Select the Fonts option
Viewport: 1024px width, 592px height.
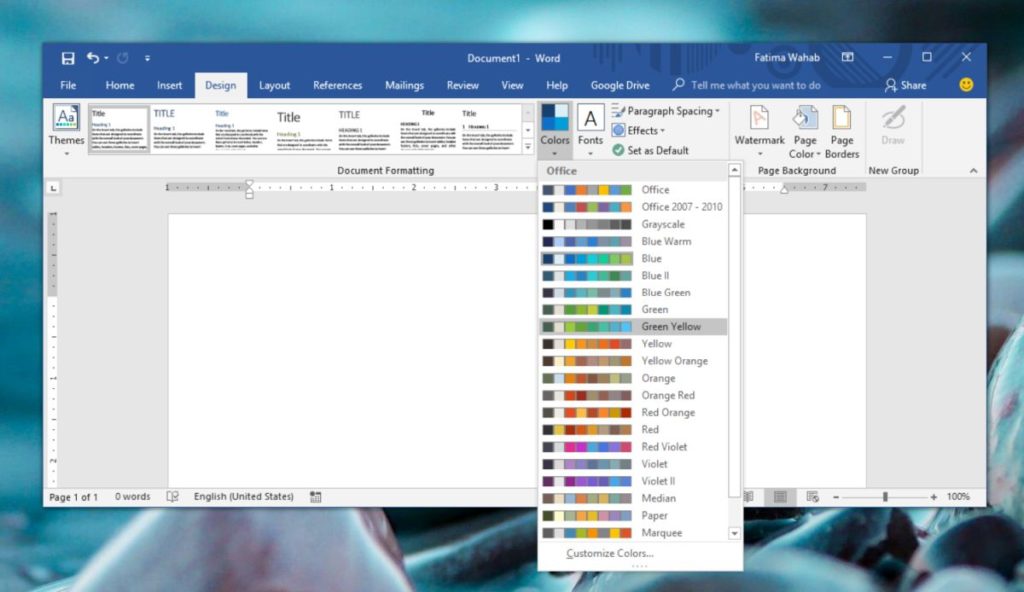pyautogui.click(x=590, y=128)
